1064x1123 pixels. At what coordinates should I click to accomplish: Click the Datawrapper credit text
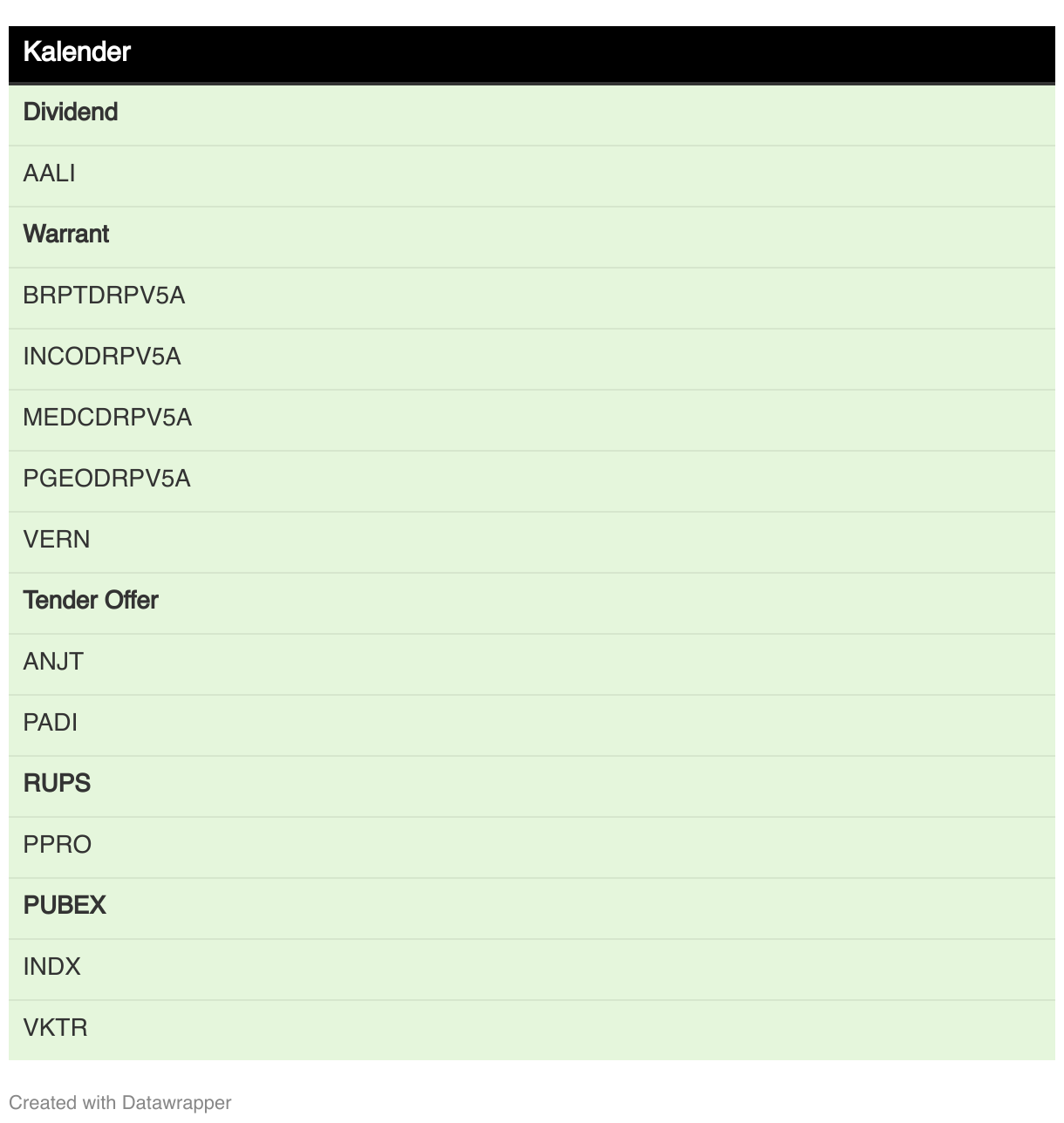coord(176,1103)
